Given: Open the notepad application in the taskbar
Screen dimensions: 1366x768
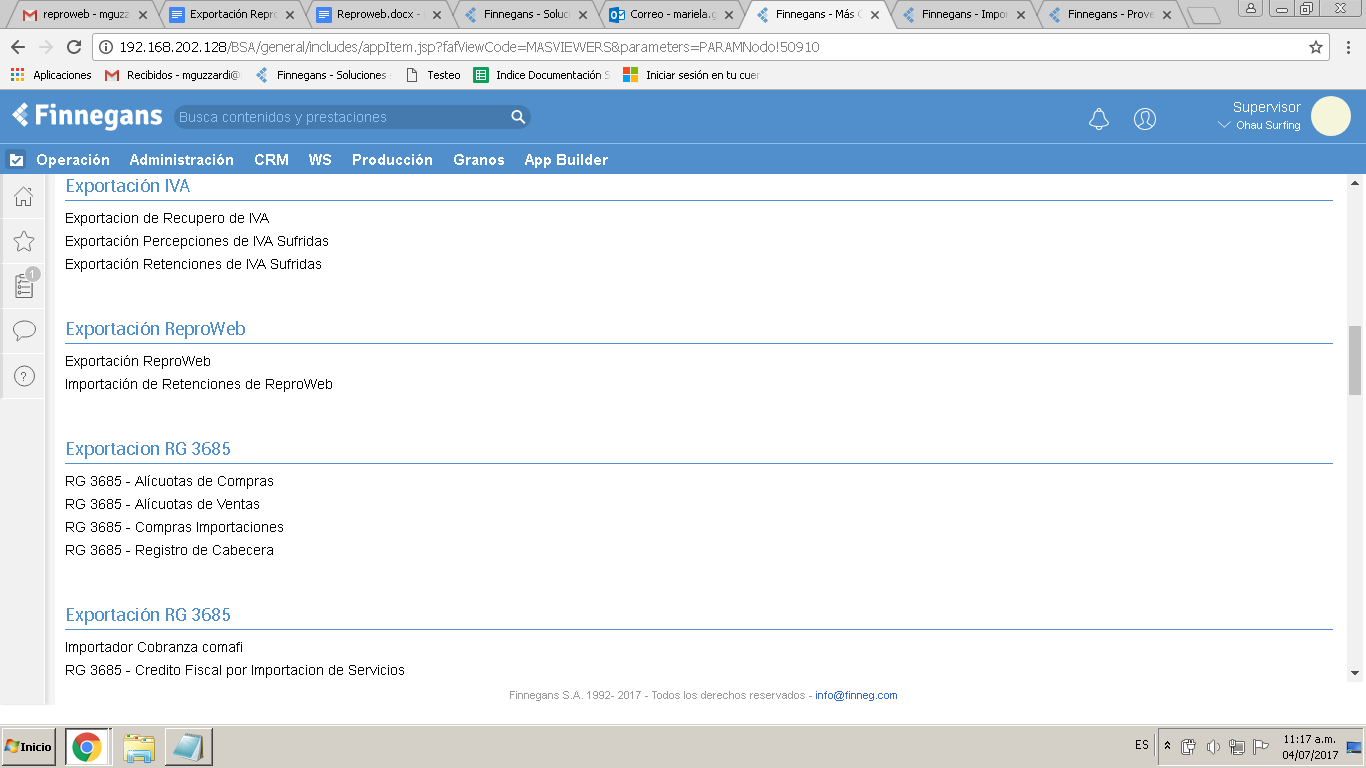Looking at the screenshot, I should pos(188,747).
